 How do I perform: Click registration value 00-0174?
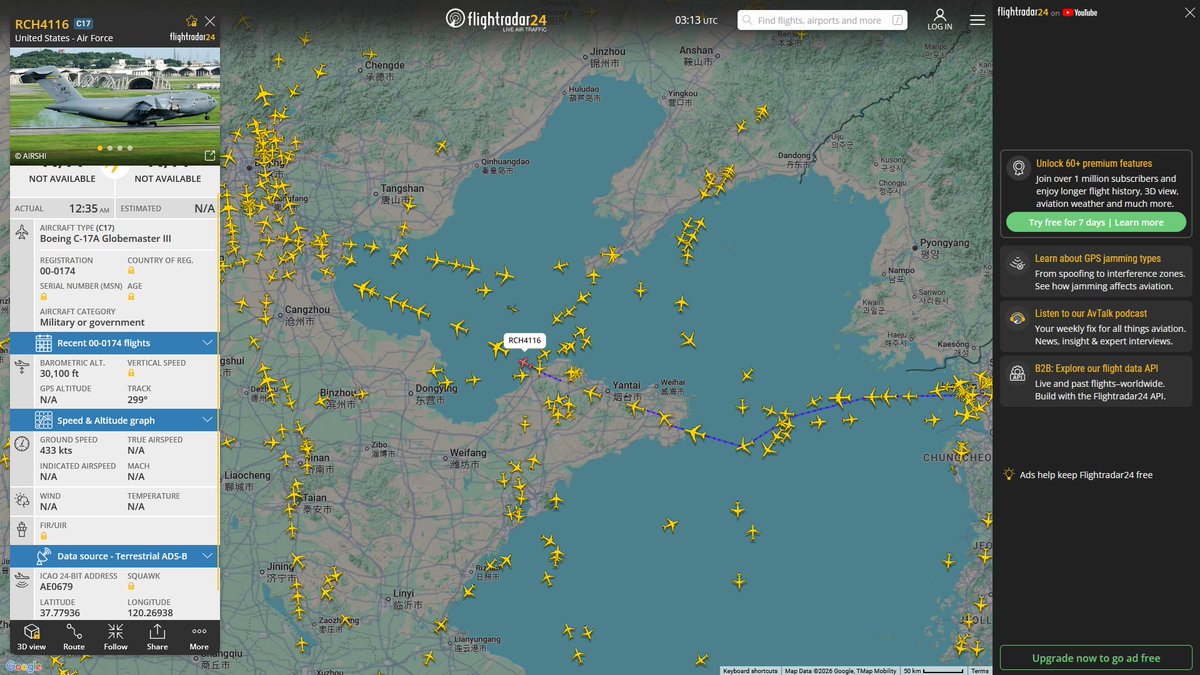[x=56, y=271]
